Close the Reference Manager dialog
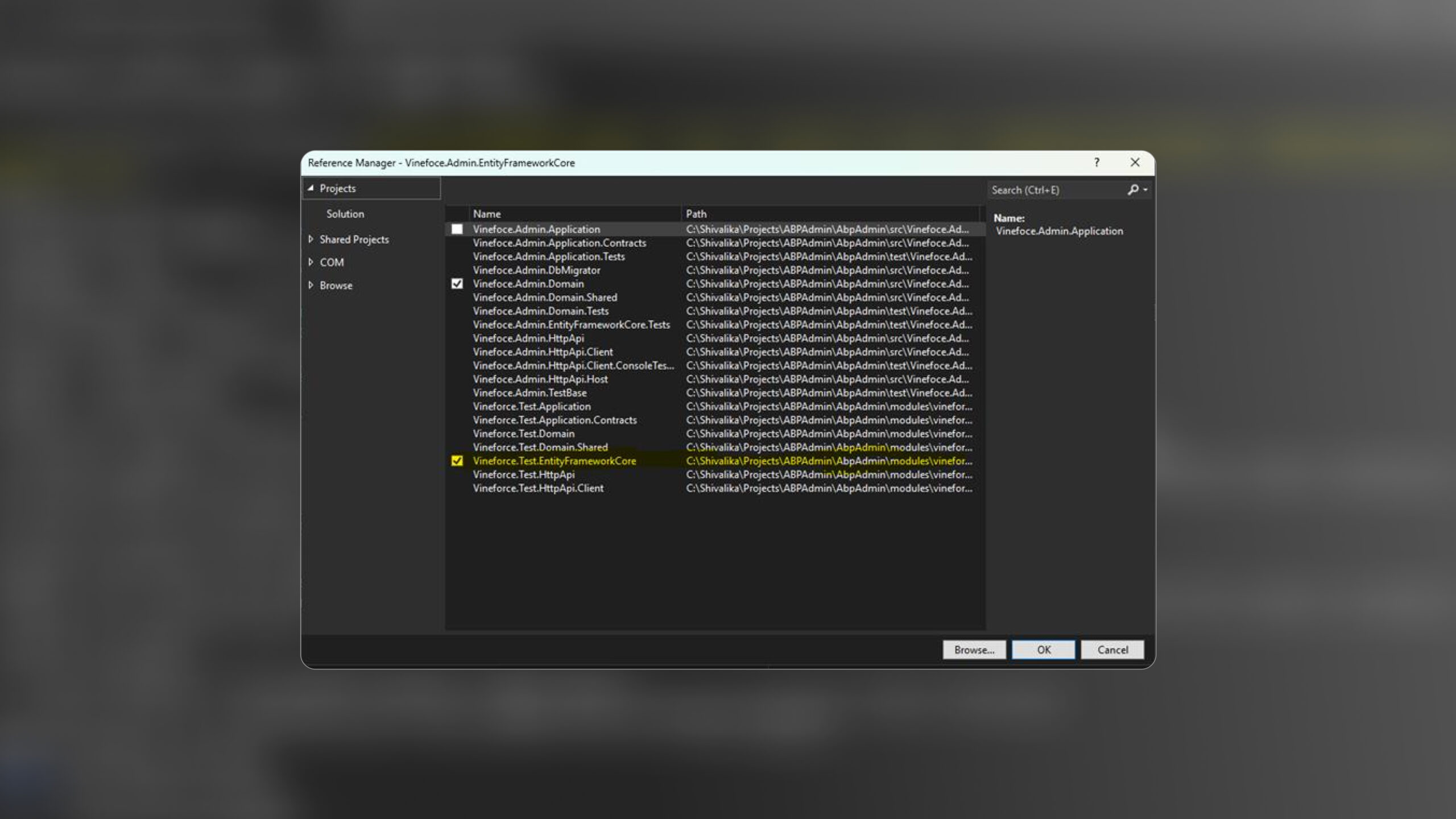Screen dimensions: 1456x819 (1135, 163)
